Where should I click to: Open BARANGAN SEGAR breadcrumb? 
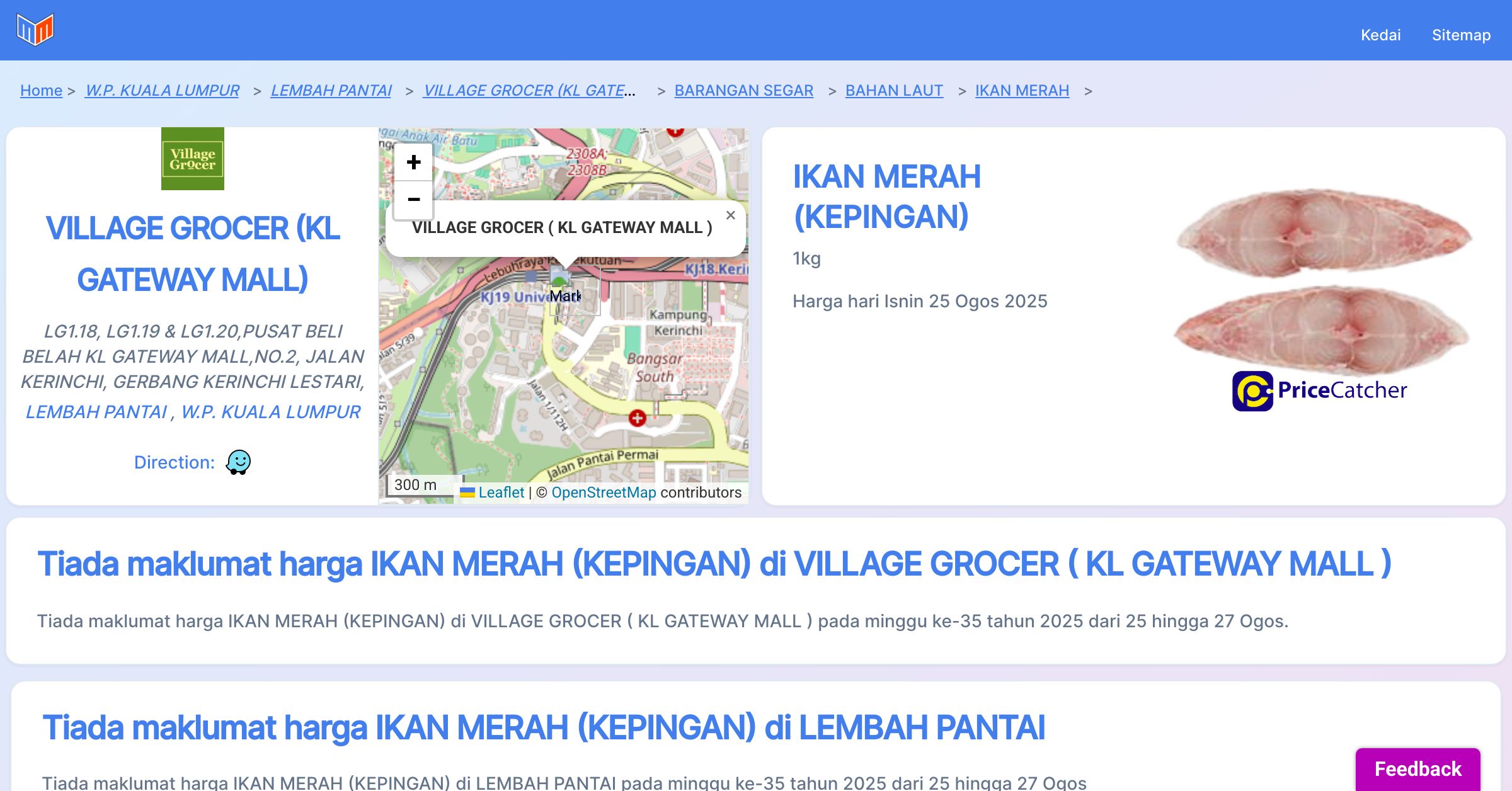pyautogui.click(x=743, y=91)
